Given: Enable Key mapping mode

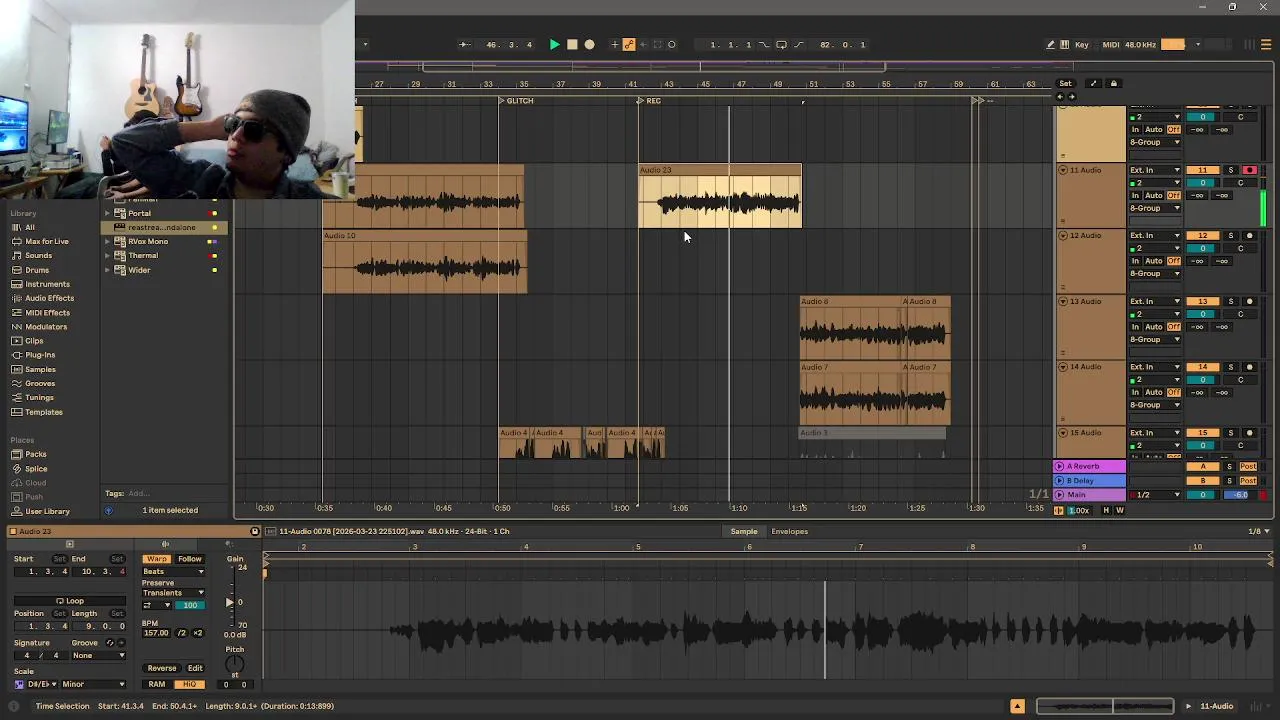Looking at the screenshot, I should pyautogui.click(x=1081, y=44).
